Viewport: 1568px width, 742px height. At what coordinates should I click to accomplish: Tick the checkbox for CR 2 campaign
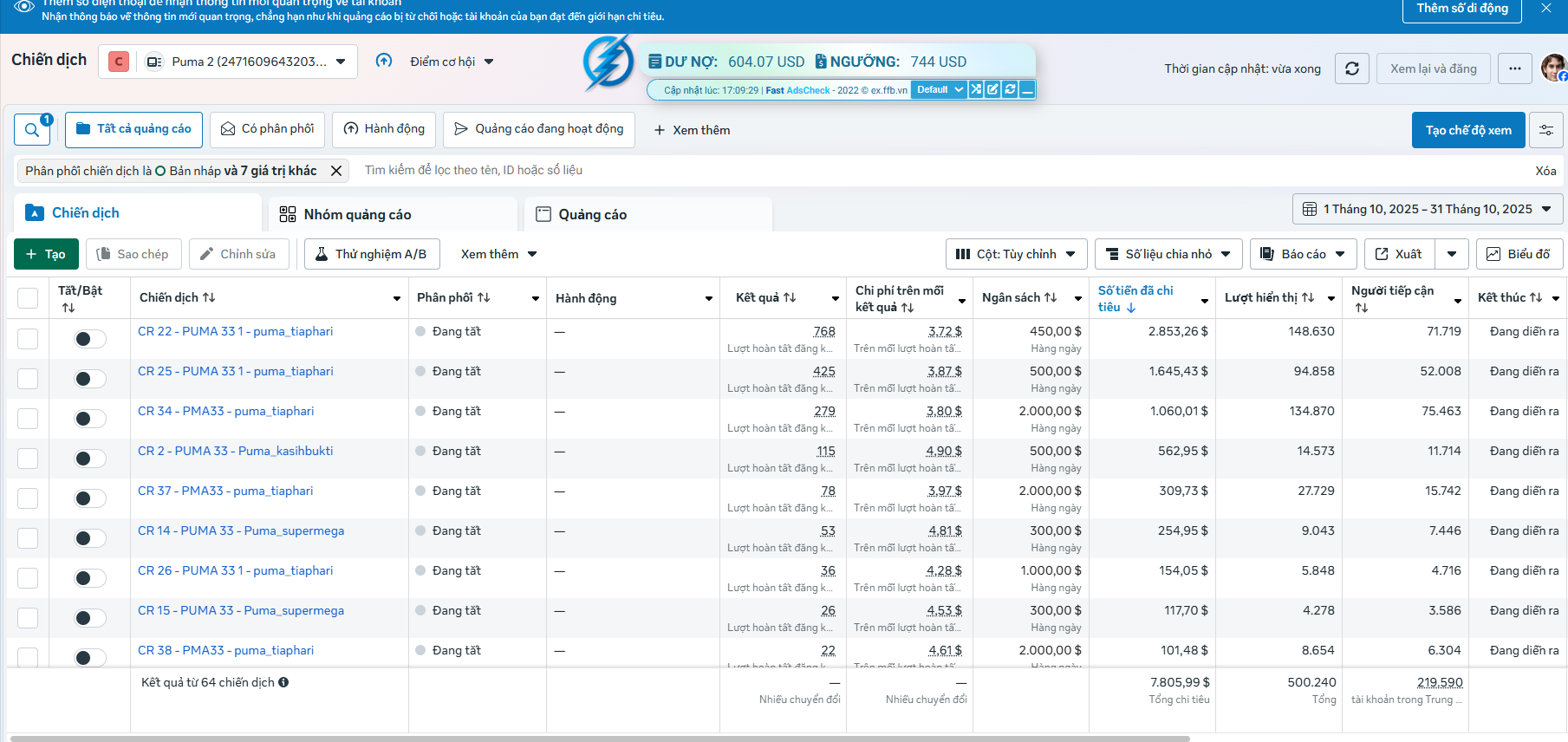pos(28,458)
